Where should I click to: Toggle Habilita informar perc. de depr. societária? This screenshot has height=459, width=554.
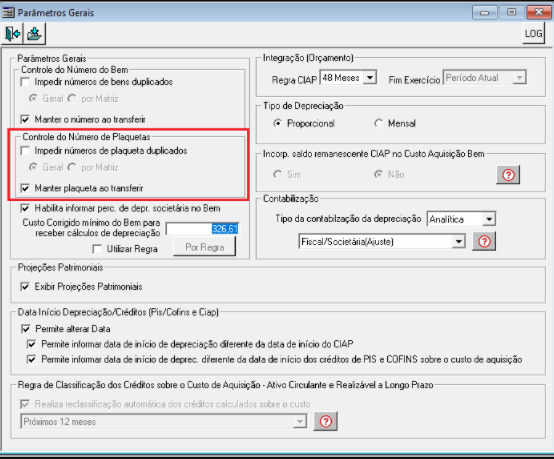(25, 208)
